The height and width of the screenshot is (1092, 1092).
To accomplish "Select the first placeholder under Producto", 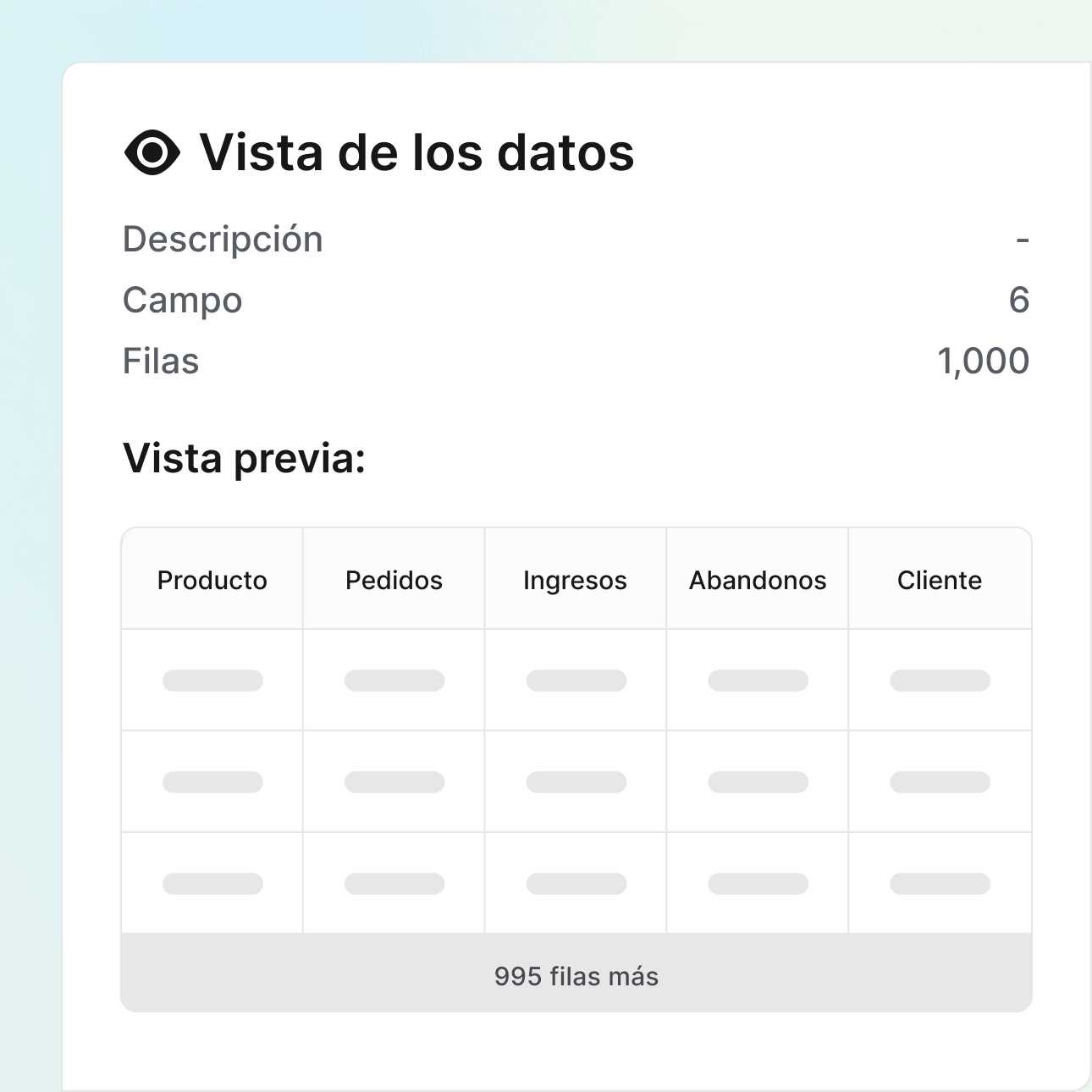I will pos(212,680).
